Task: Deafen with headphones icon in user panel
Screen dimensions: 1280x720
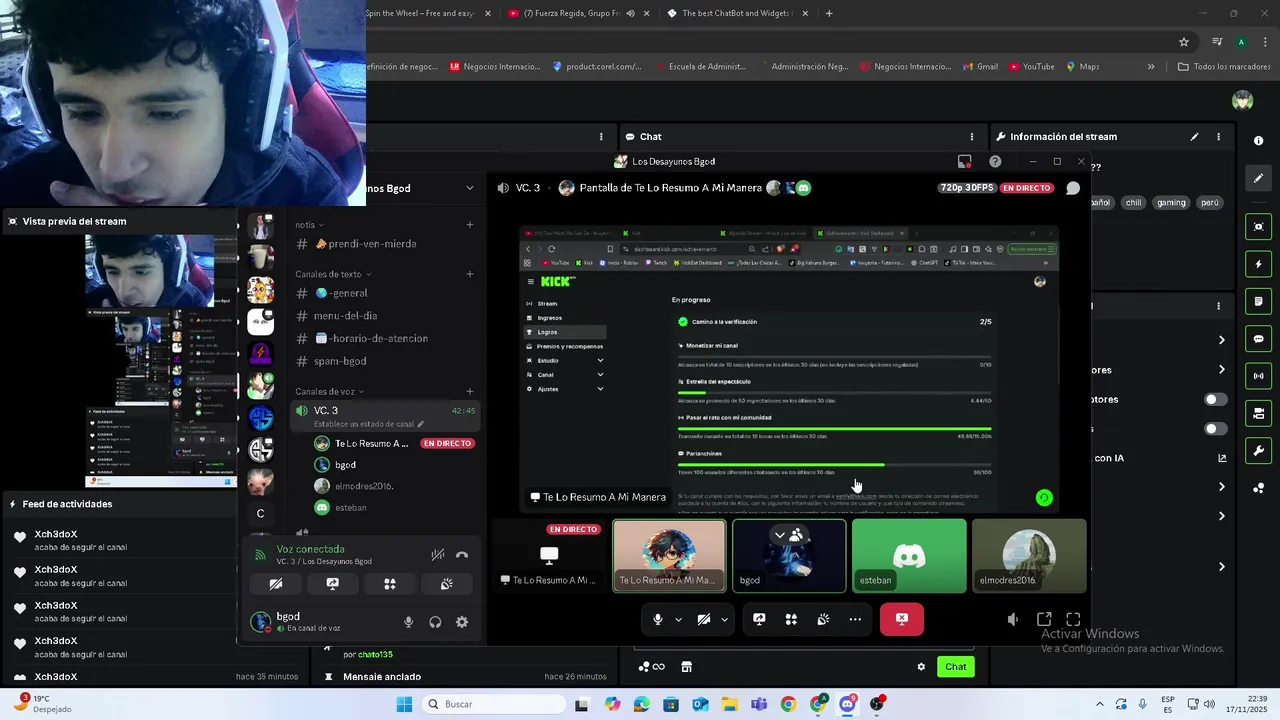Action: (x=435, y=622)
